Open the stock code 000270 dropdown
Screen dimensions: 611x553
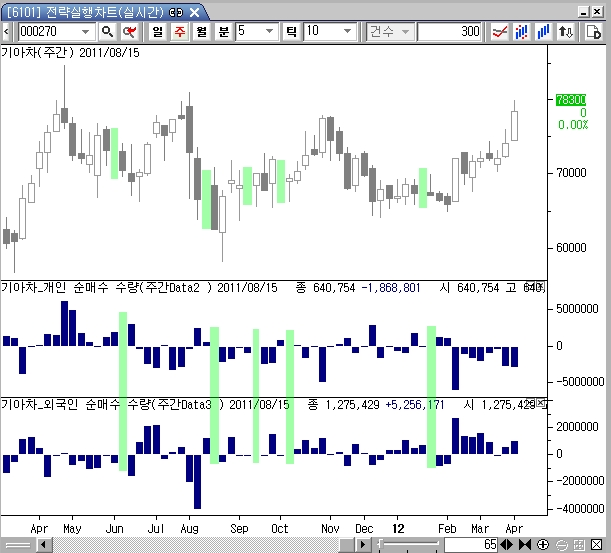[85, 31]
